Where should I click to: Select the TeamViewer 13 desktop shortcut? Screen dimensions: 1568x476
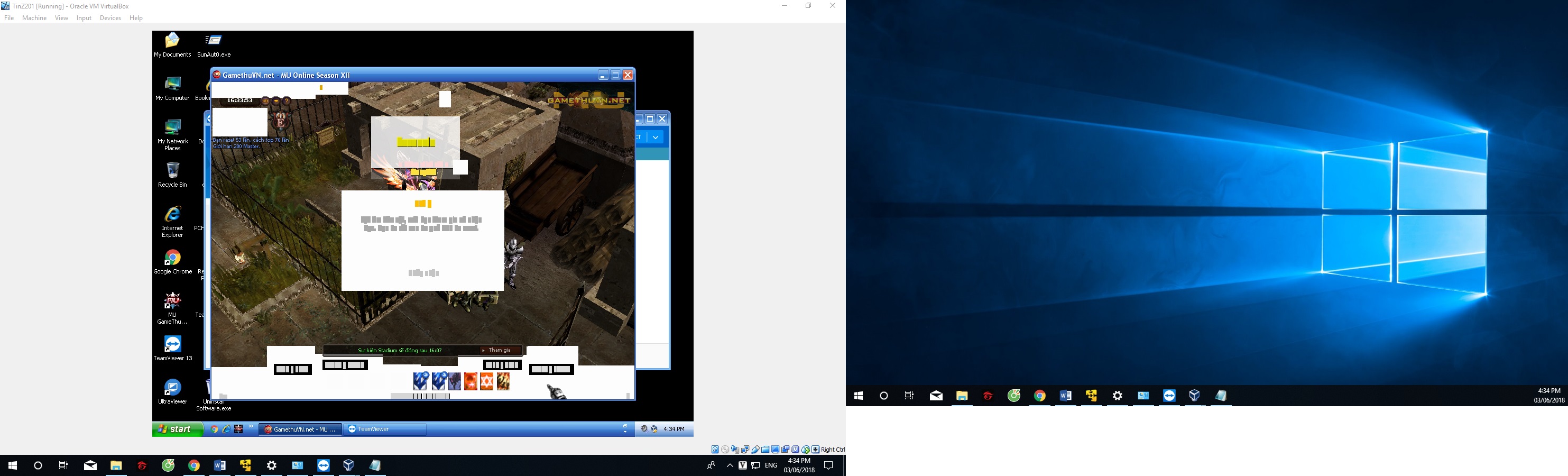click(x=172, y=349)
